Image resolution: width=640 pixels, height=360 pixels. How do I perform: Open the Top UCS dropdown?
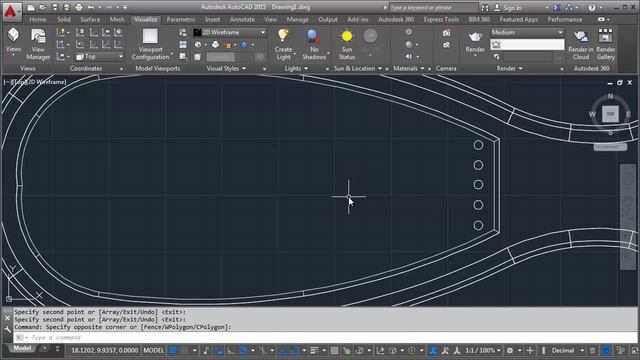pos(99,56)
